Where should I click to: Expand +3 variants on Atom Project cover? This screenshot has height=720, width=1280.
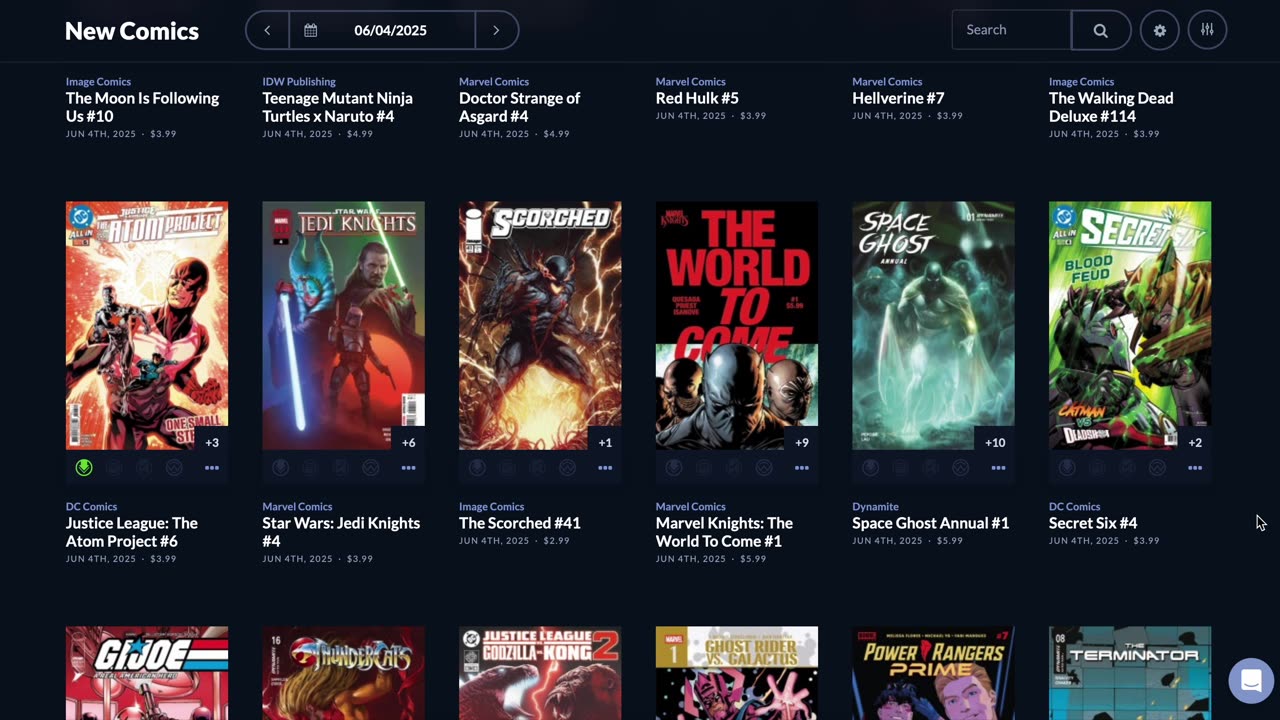212,442
